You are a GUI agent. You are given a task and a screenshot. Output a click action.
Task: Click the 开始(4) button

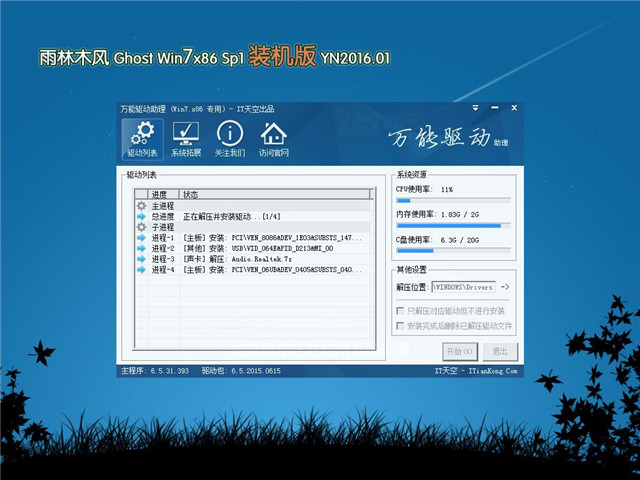pyautogui.click(x=460, y=351)
